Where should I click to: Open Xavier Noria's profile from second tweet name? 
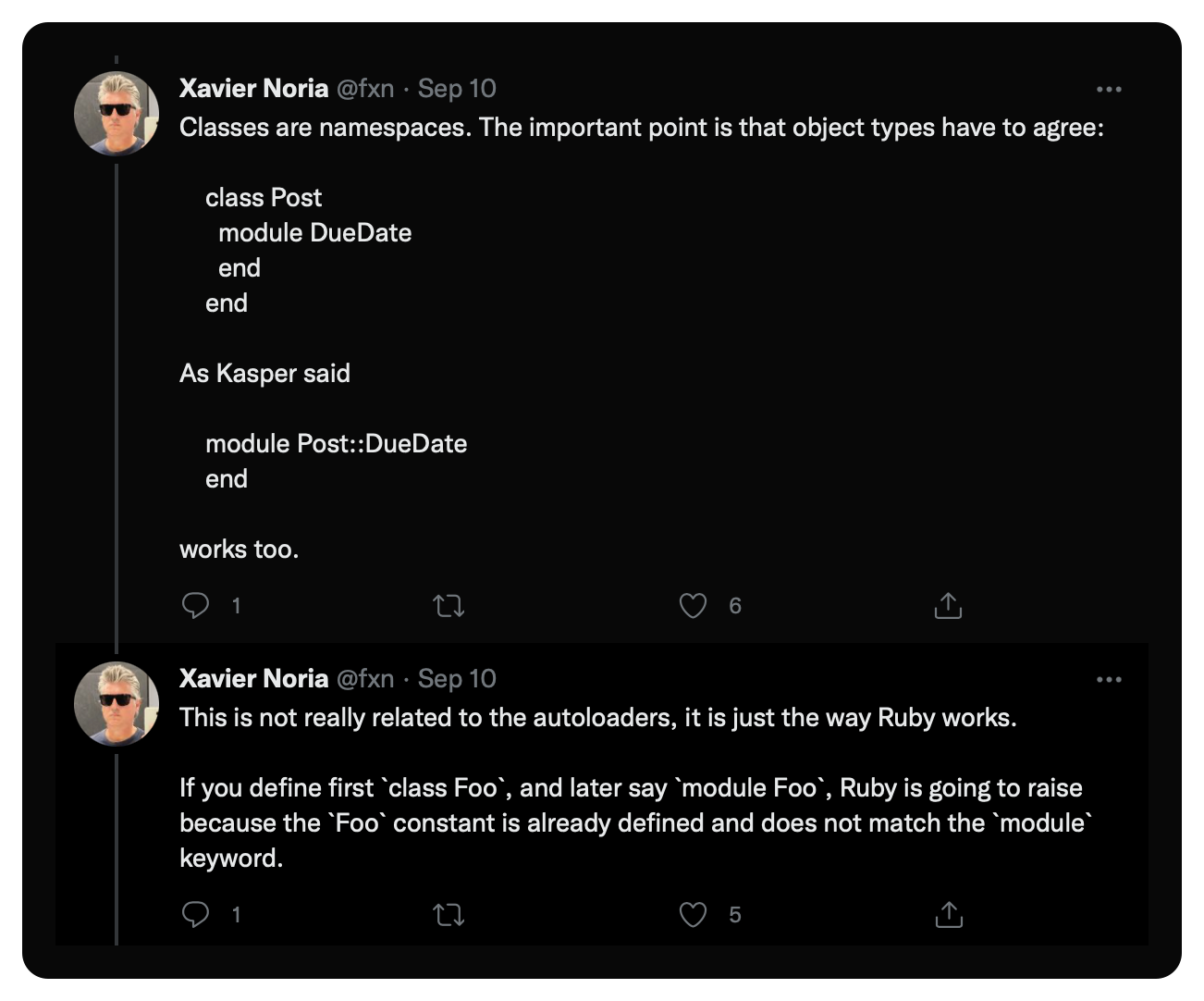click(253, 678)
